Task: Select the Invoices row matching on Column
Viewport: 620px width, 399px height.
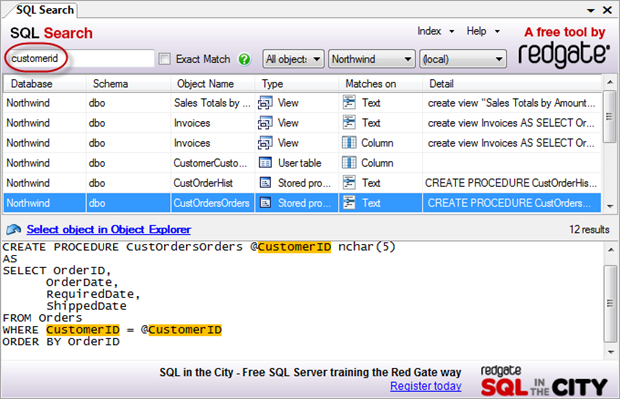Action: point(302,143)
